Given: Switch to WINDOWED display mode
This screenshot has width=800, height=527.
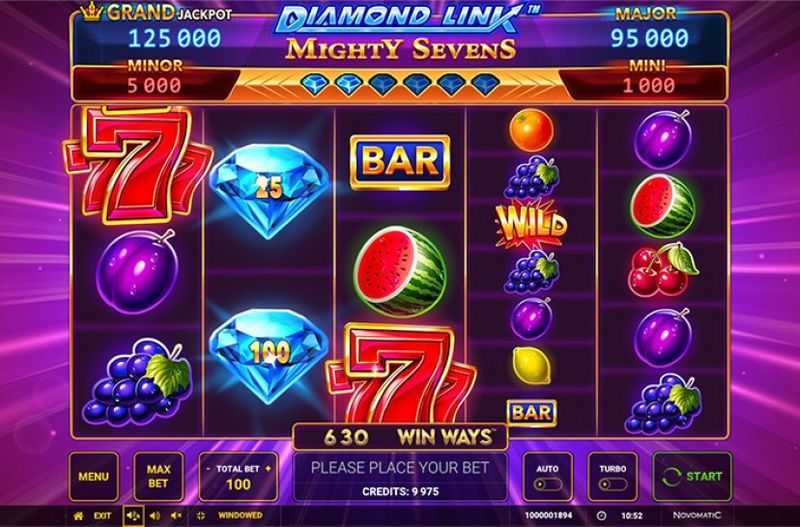Looking at the screenshot, I should coord(240,516).
